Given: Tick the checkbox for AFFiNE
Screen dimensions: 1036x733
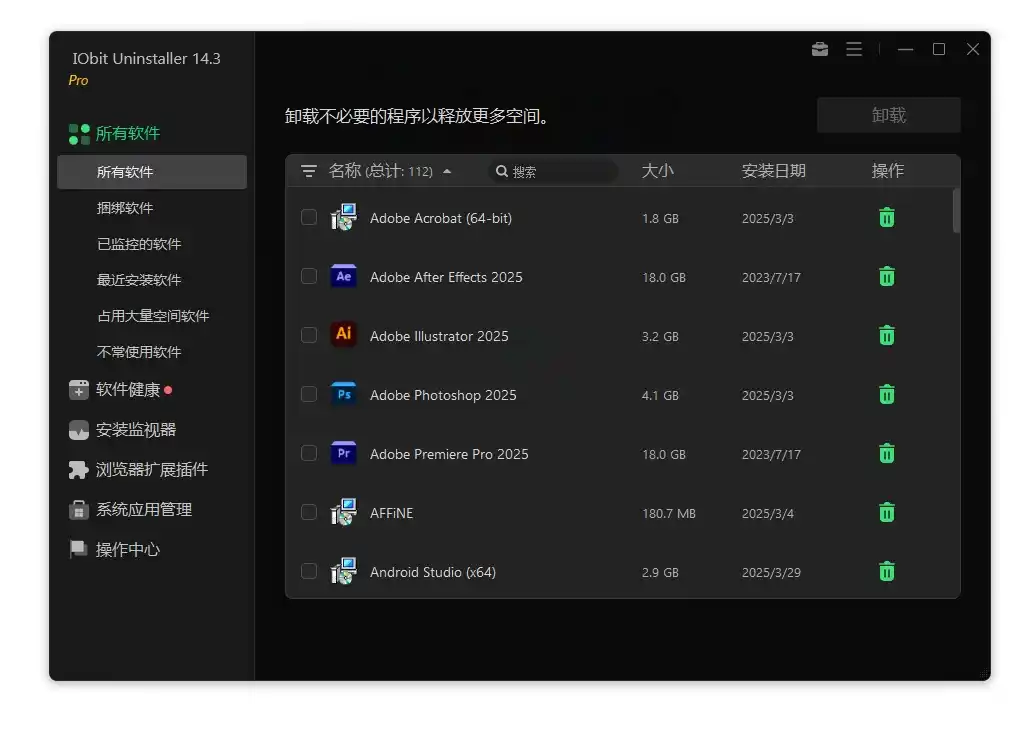Looking at the screenshot, I should (309, 512).
